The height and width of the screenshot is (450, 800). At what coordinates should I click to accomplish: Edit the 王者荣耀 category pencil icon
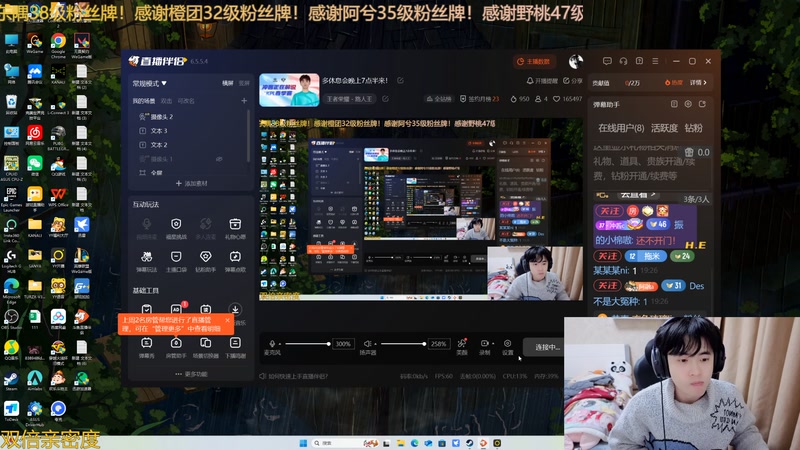(x=385, y=99)
